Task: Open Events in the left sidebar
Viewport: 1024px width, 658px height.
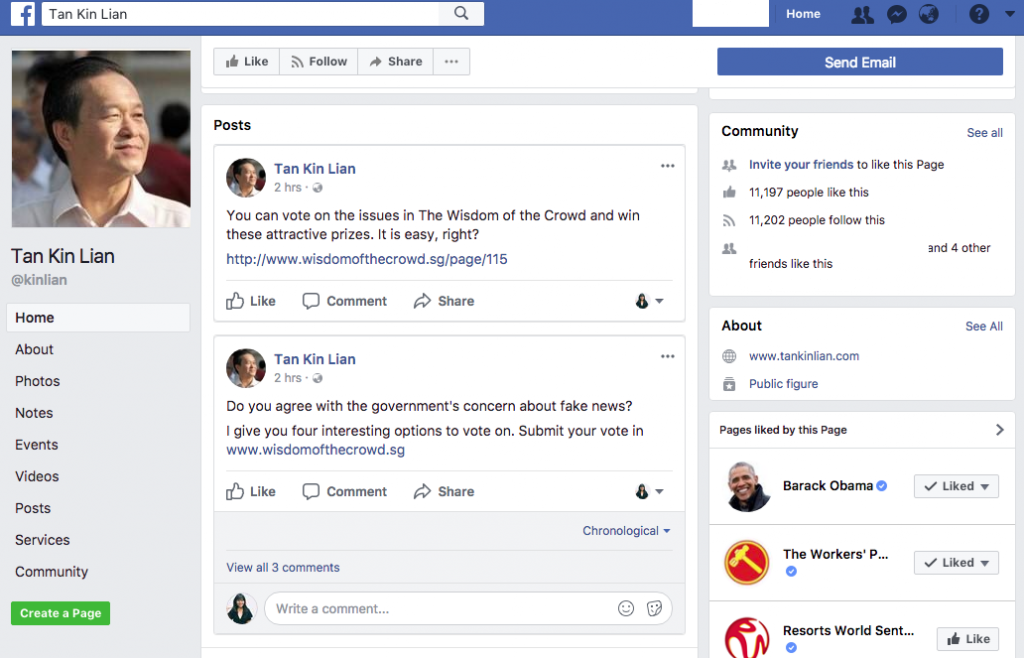Action: pyautogui.click(x=36, y=444)
